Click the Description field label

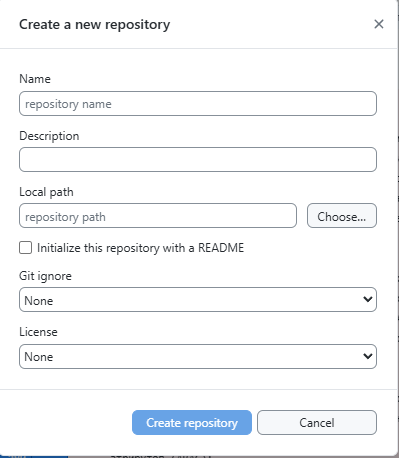click(x=49, y=136)
